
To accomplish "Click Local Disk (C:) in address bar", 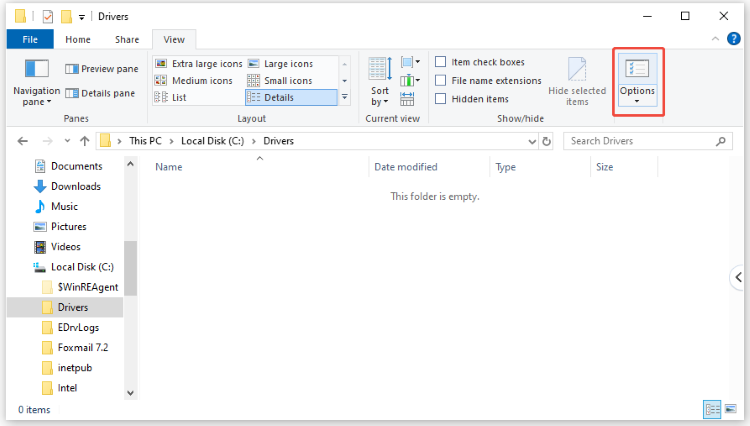I will (x=212, y=141).
